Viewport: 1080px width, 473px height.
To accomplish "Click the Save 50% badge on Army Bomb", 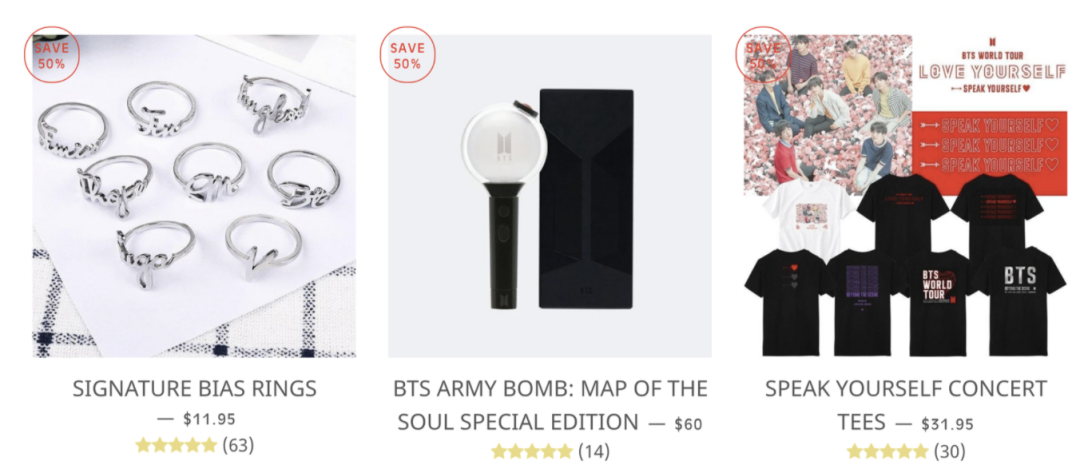I will (407, 55).
